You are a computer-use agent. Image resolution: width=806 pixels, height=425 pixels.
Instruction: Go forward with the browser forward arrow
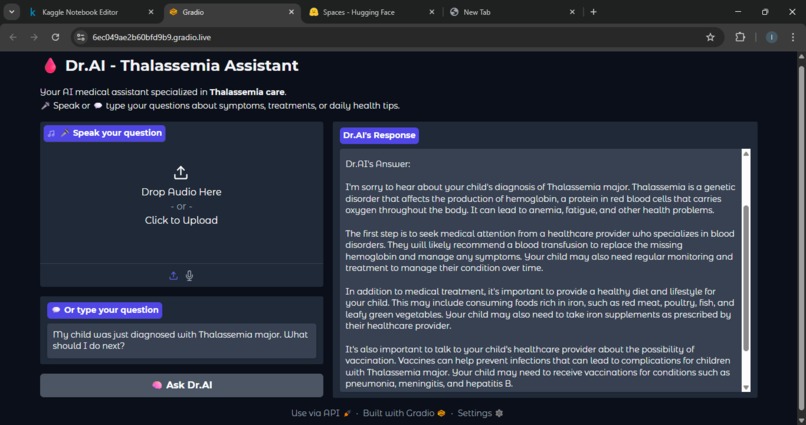pyautogui.click(x=34, y=37)
